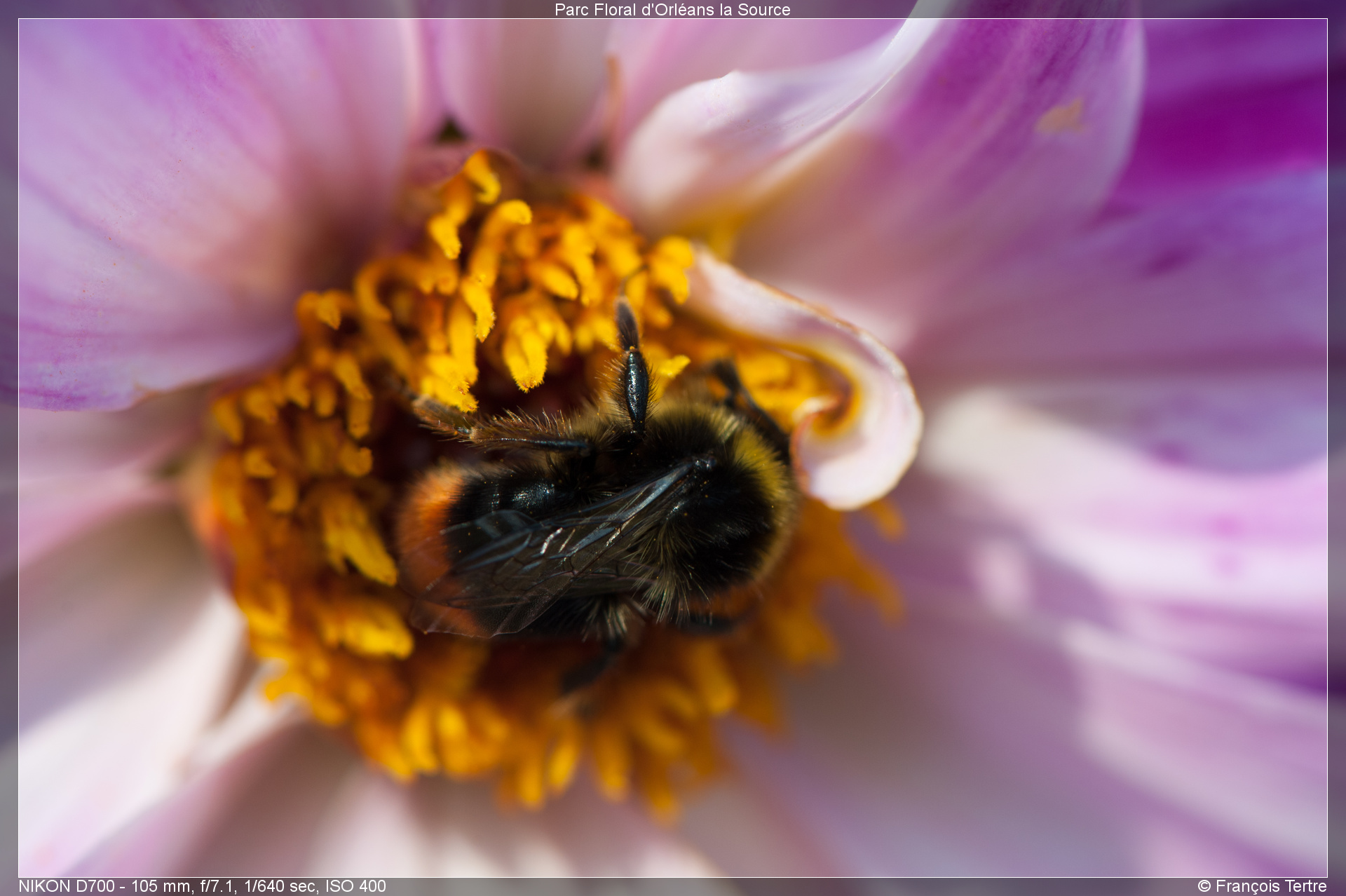The image size is (1346, 896).
Task: Click the copyright text '© François Tertre'
Action: (x=1262, y=886)
